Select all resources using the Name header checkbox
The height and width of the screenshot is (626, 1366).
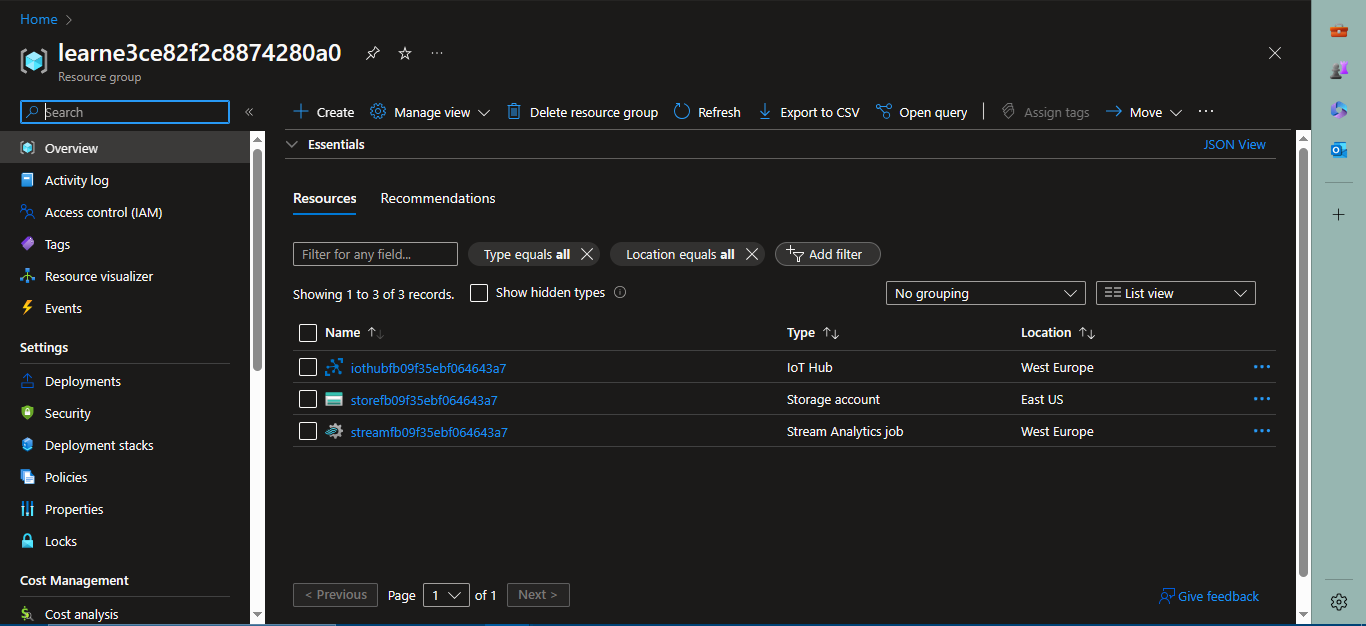click(307, 332)
